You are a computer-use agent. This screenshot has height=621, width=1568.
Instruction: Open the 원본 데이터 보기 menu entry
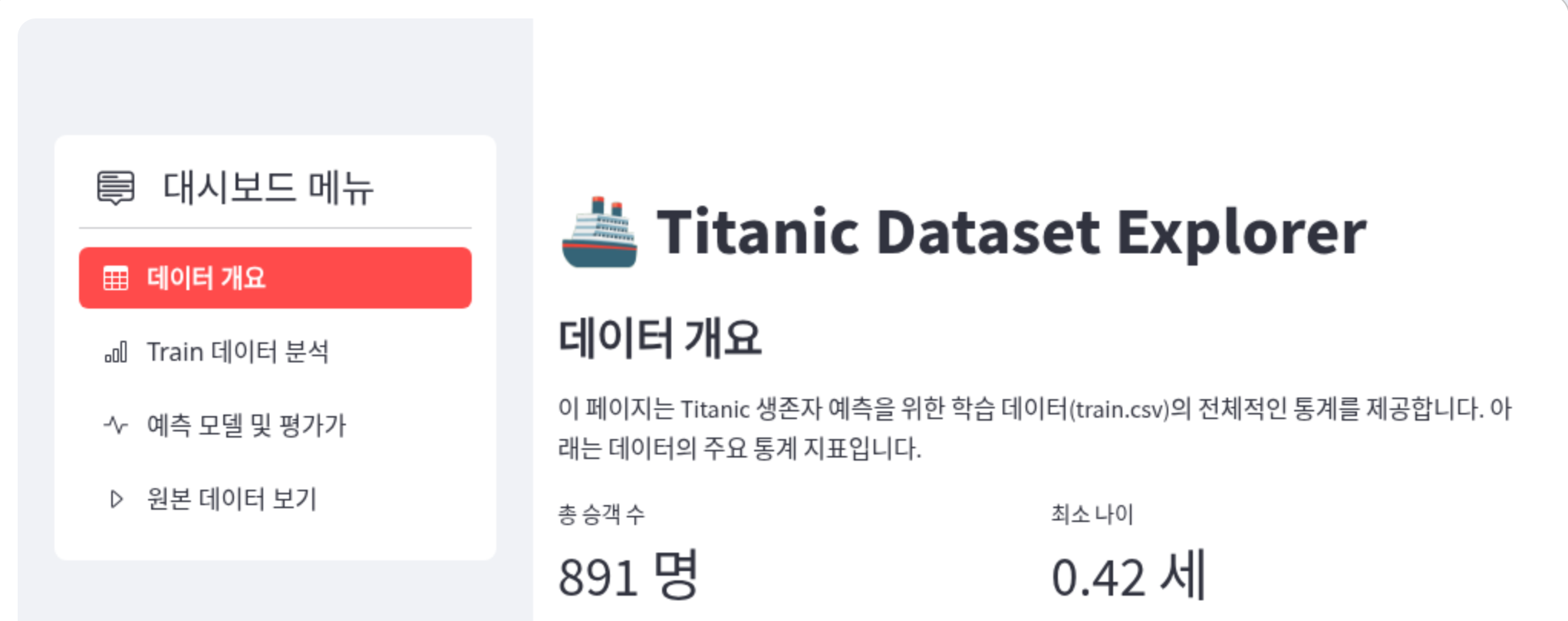232,499
